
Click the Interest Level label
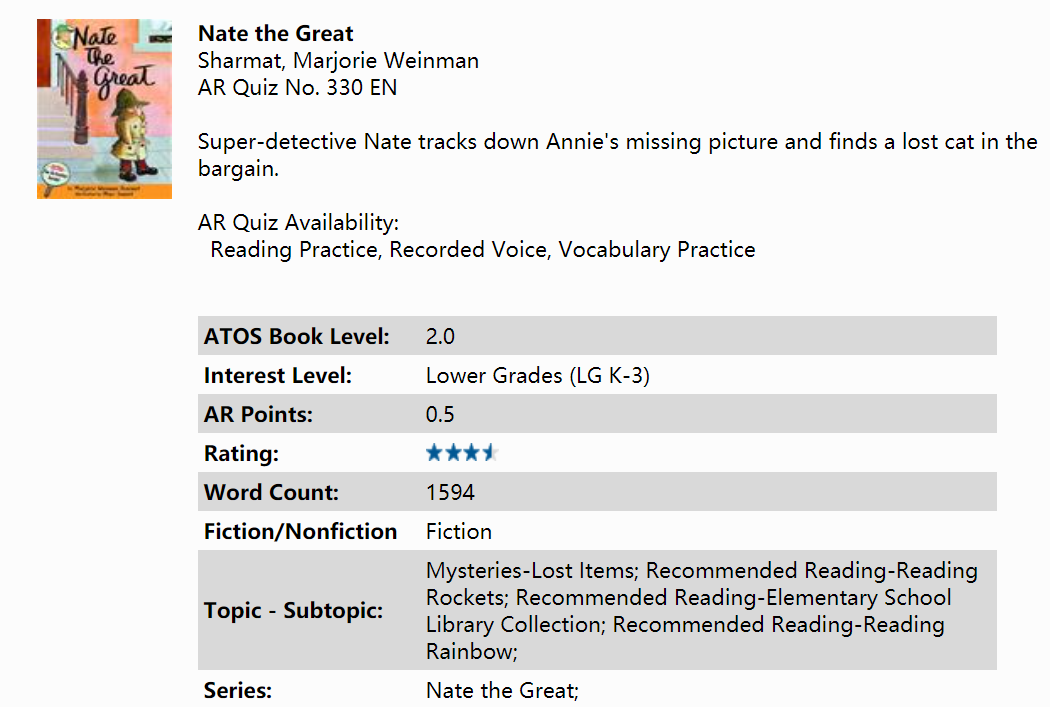pos(278,376)
